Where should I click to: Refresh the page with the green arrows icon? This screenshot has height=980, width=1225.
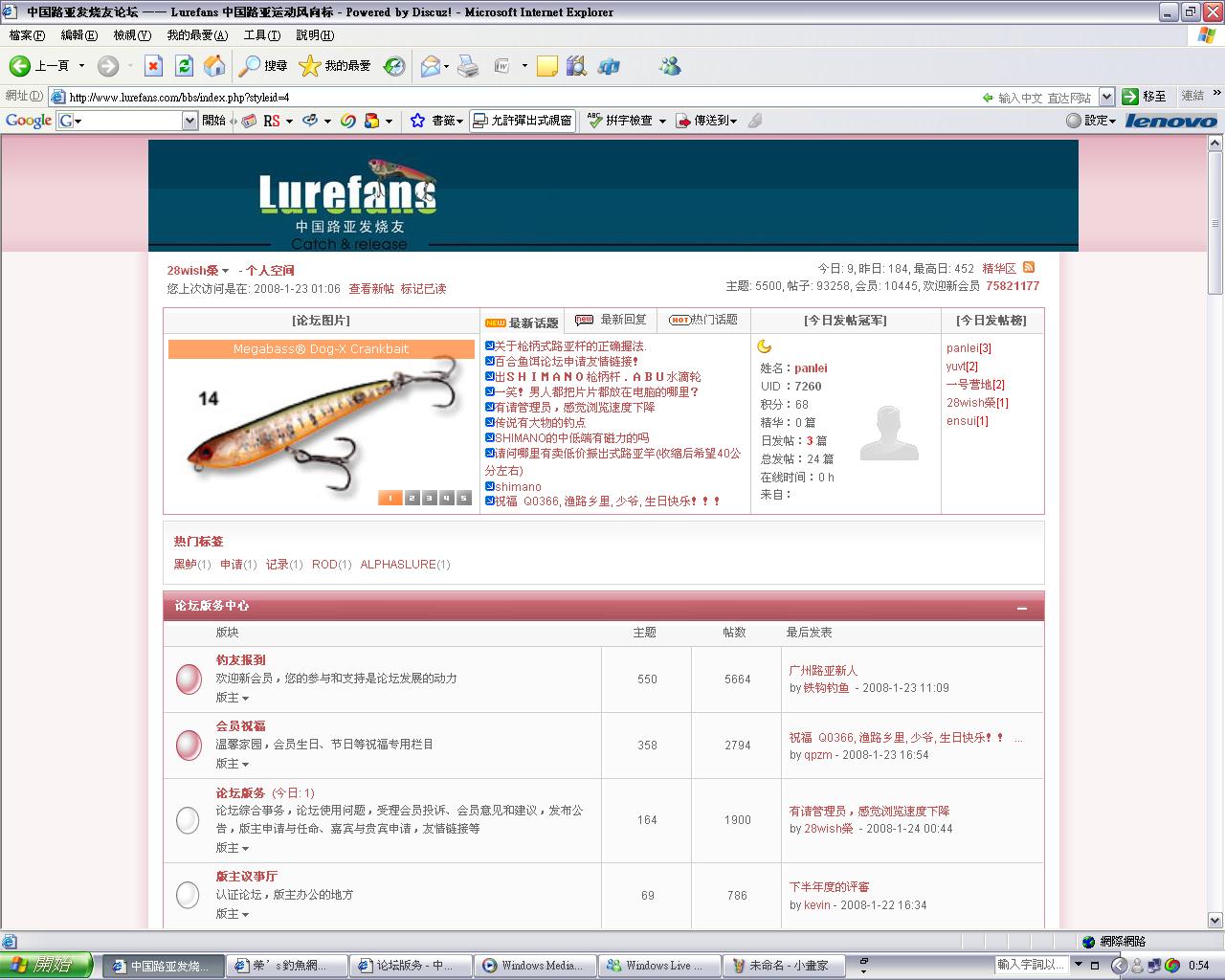(185, 66)
